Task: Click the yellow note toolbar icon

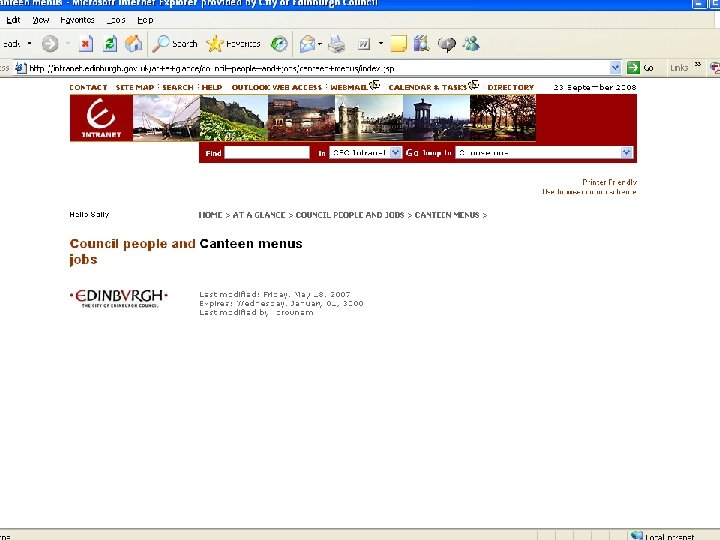Action: (x=398, y=44)
